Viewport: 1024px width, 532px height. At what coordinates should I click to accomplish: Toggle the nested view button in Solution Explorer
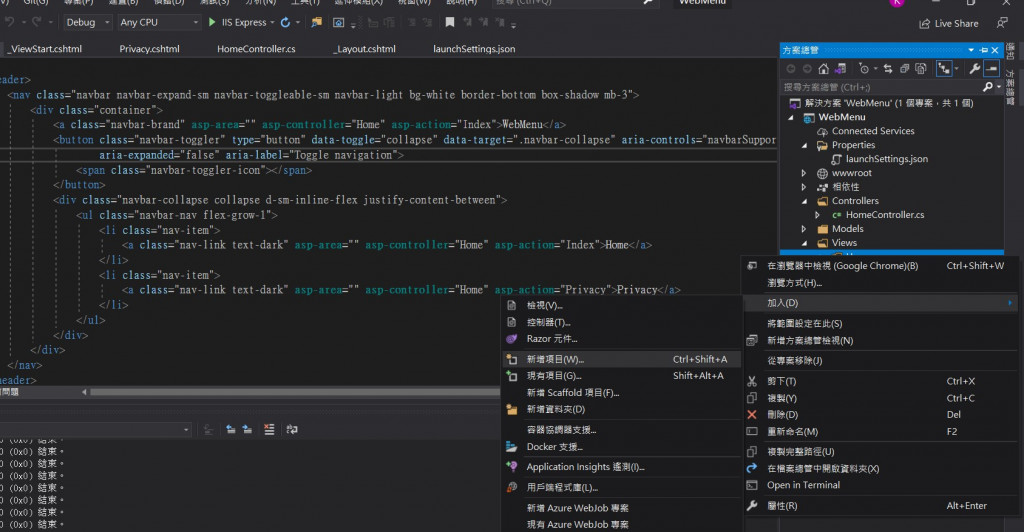pyautogui.click(x=944, y=69)
